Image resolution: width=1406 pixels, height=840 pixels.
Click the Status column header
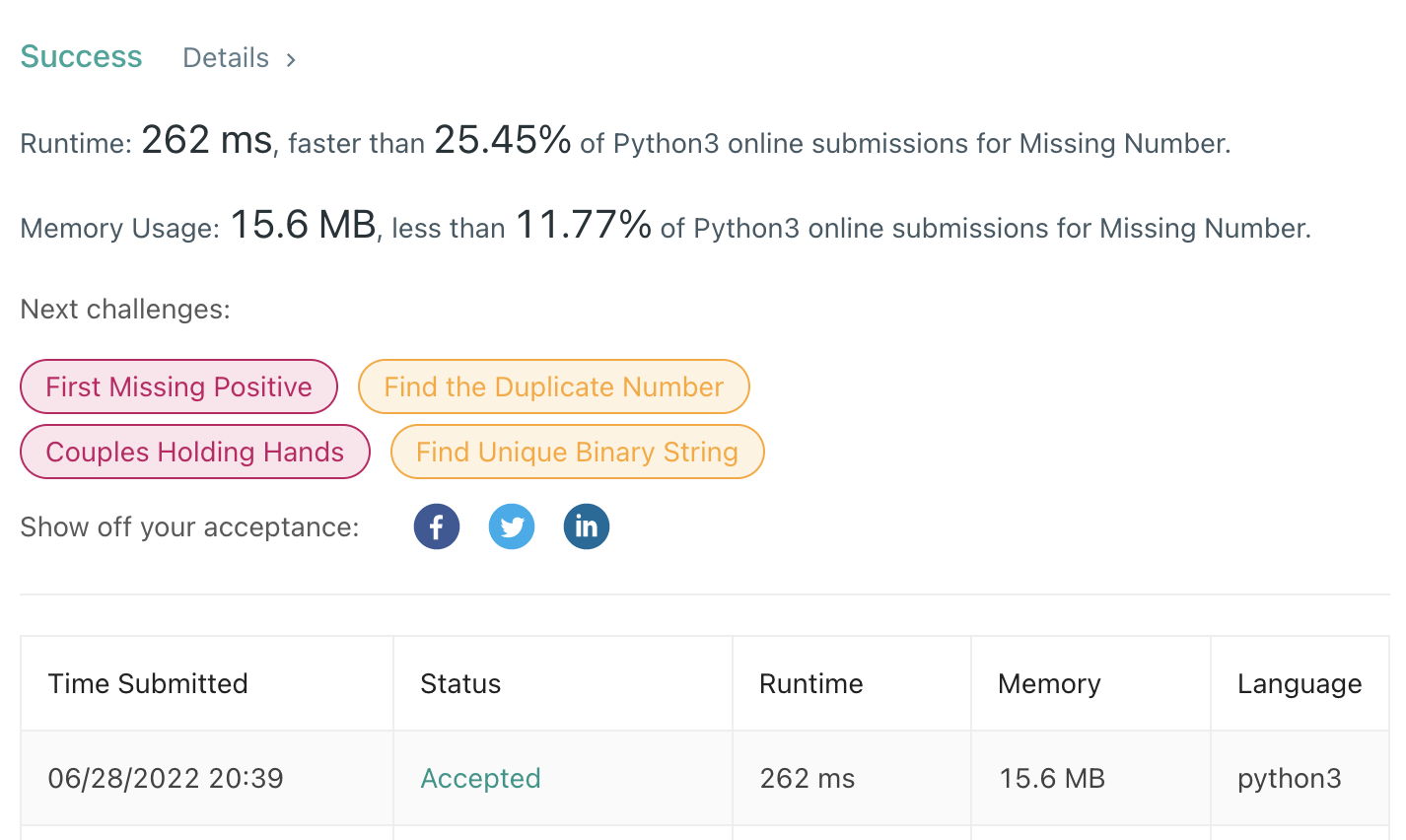pyautogui.click(x=460, y=683)
